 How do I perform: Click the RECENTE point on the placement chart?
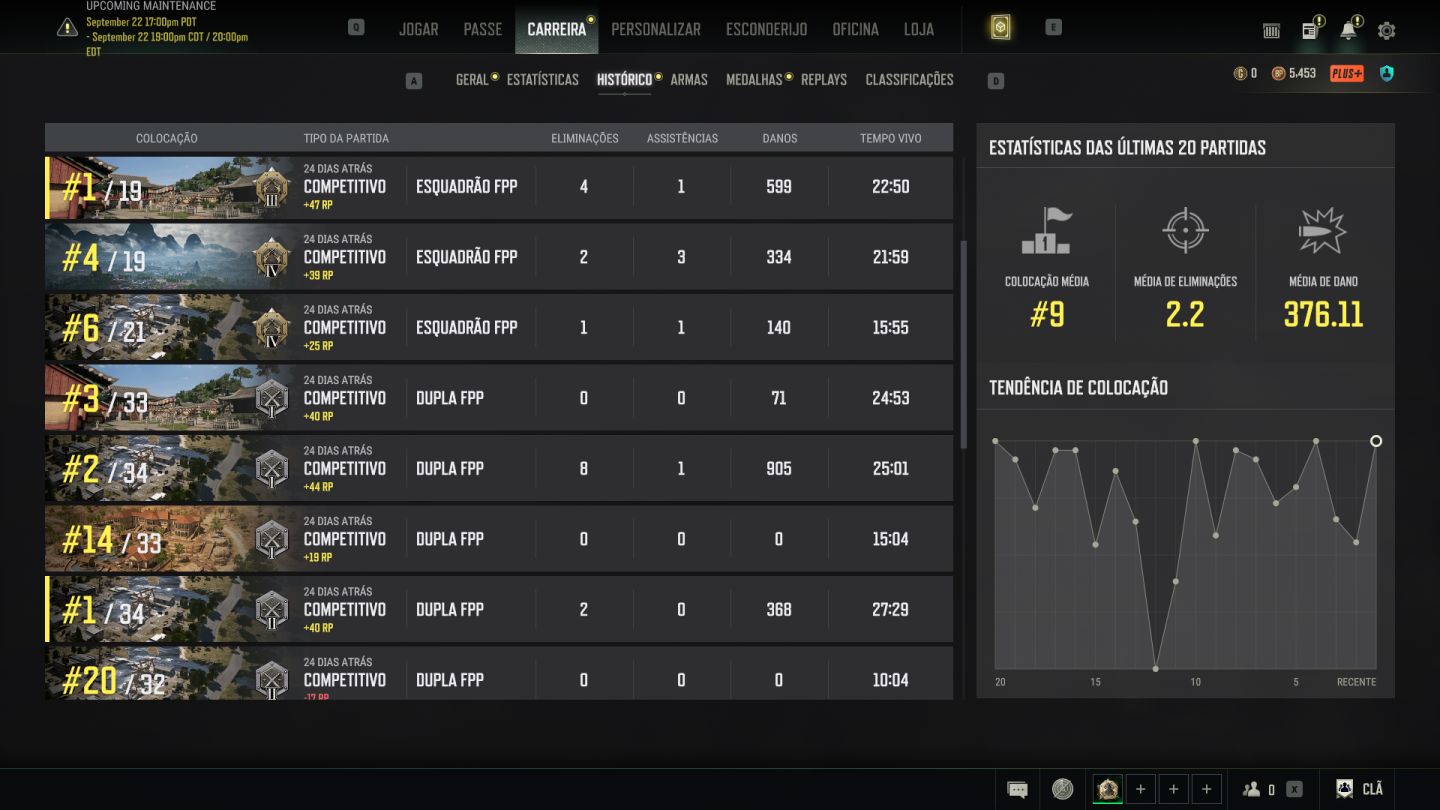(1376, 441)
